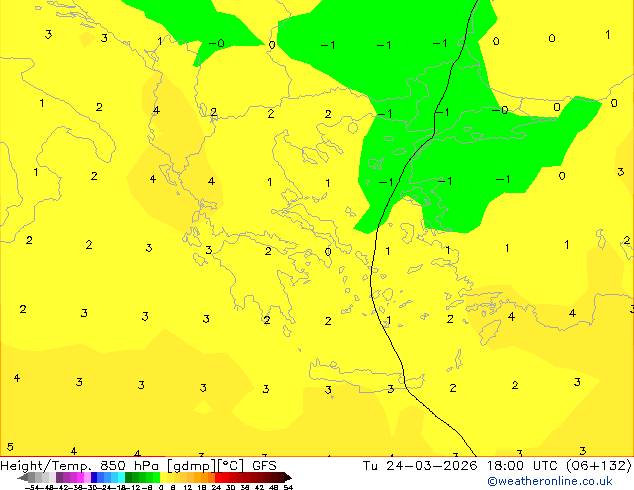Click the "54" legend scale label
Screen dimensions: 634x490
(288, 488)
